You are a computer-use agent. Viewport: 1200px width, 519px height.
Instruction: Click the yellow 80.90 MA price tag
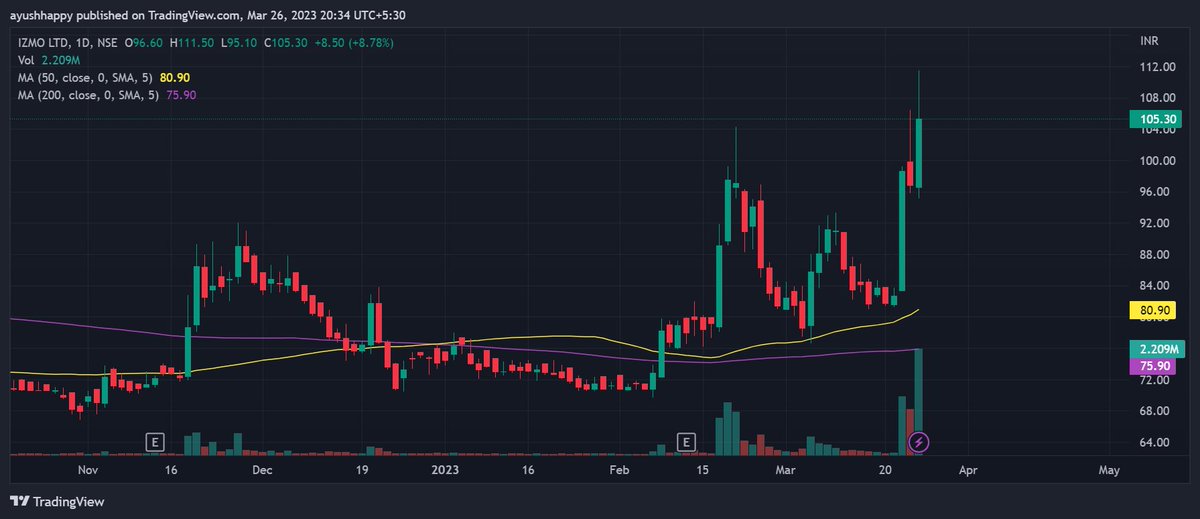click(x=1151, y=311)
